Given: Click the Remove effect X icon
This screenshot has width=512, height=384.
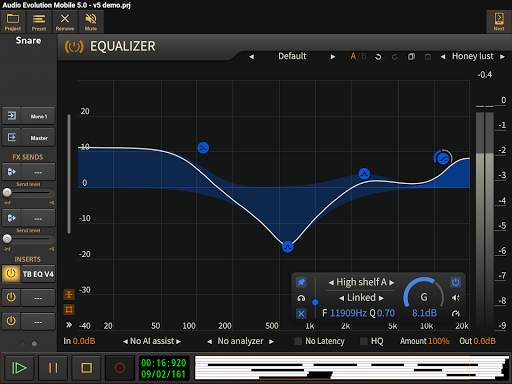Looking at the screenshot, I should coord(65,21).
